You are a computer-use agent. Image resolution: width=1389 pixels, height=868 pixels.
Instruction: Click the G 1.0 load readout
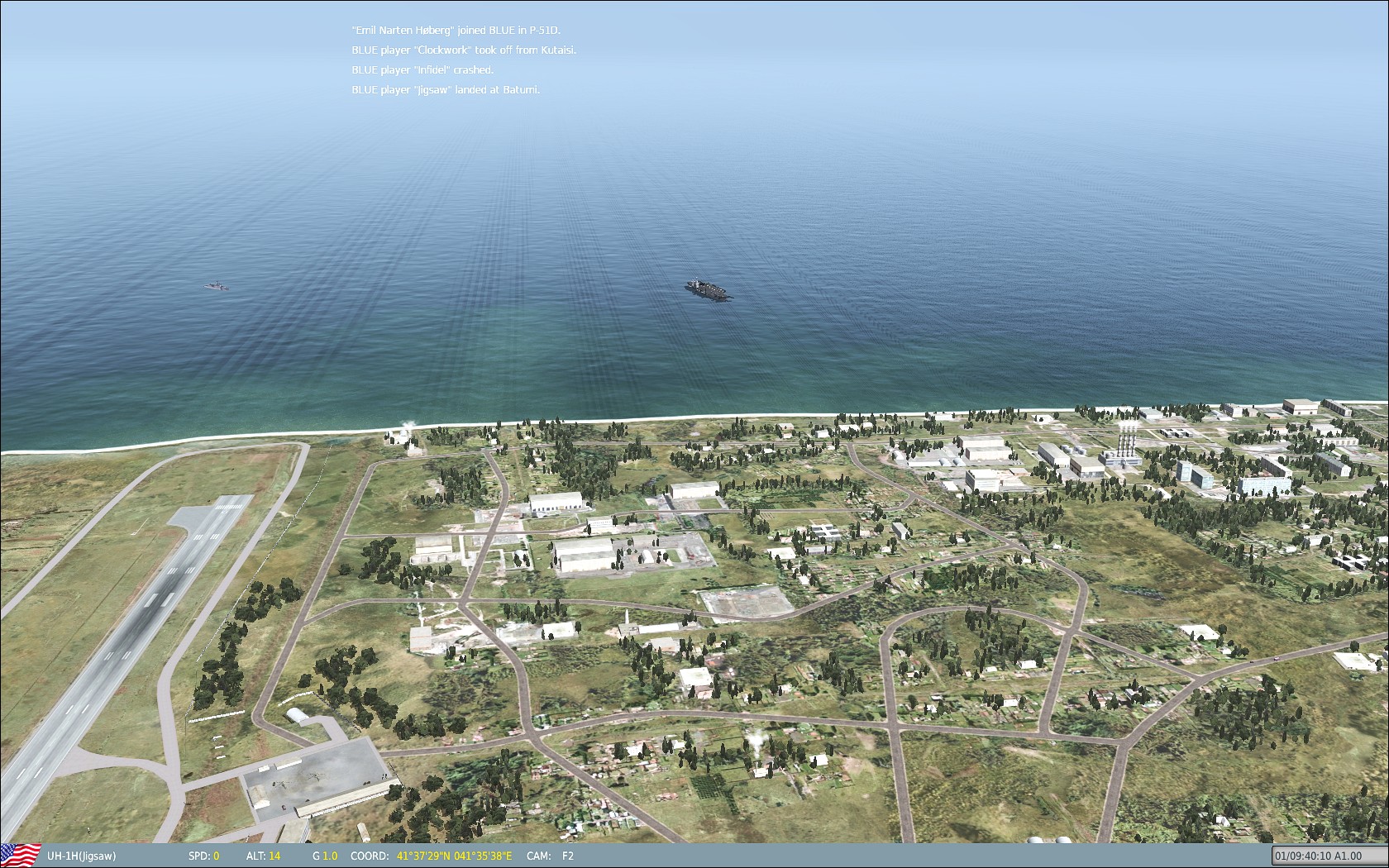point(325,856)
